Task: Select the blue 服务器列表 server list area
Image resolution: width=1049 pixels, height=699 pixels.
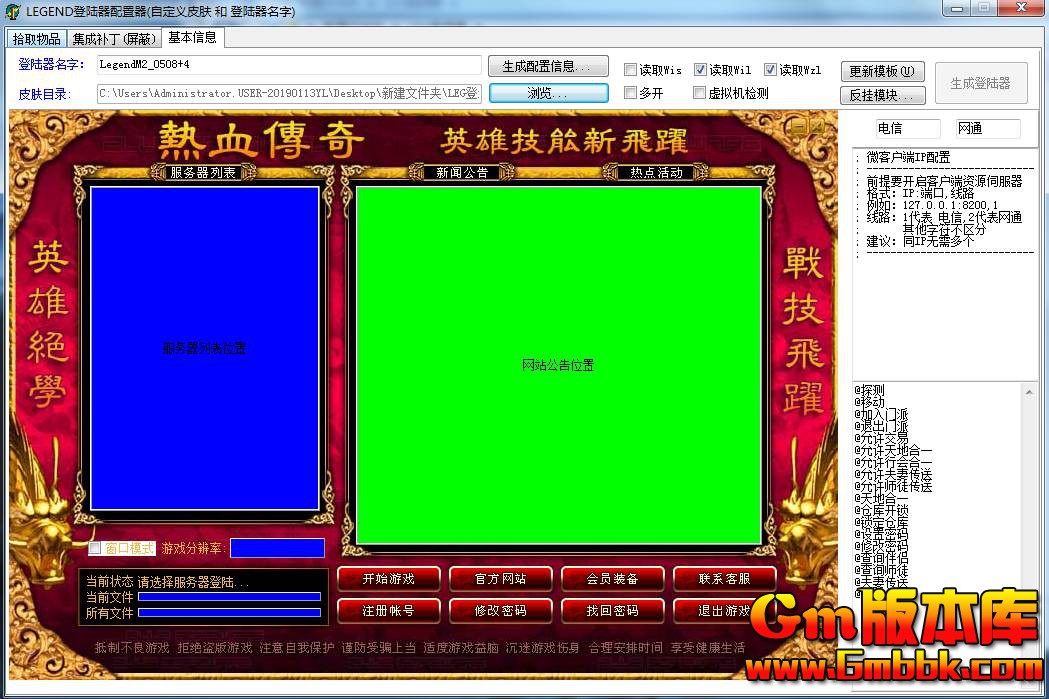Action: point(204,349)
